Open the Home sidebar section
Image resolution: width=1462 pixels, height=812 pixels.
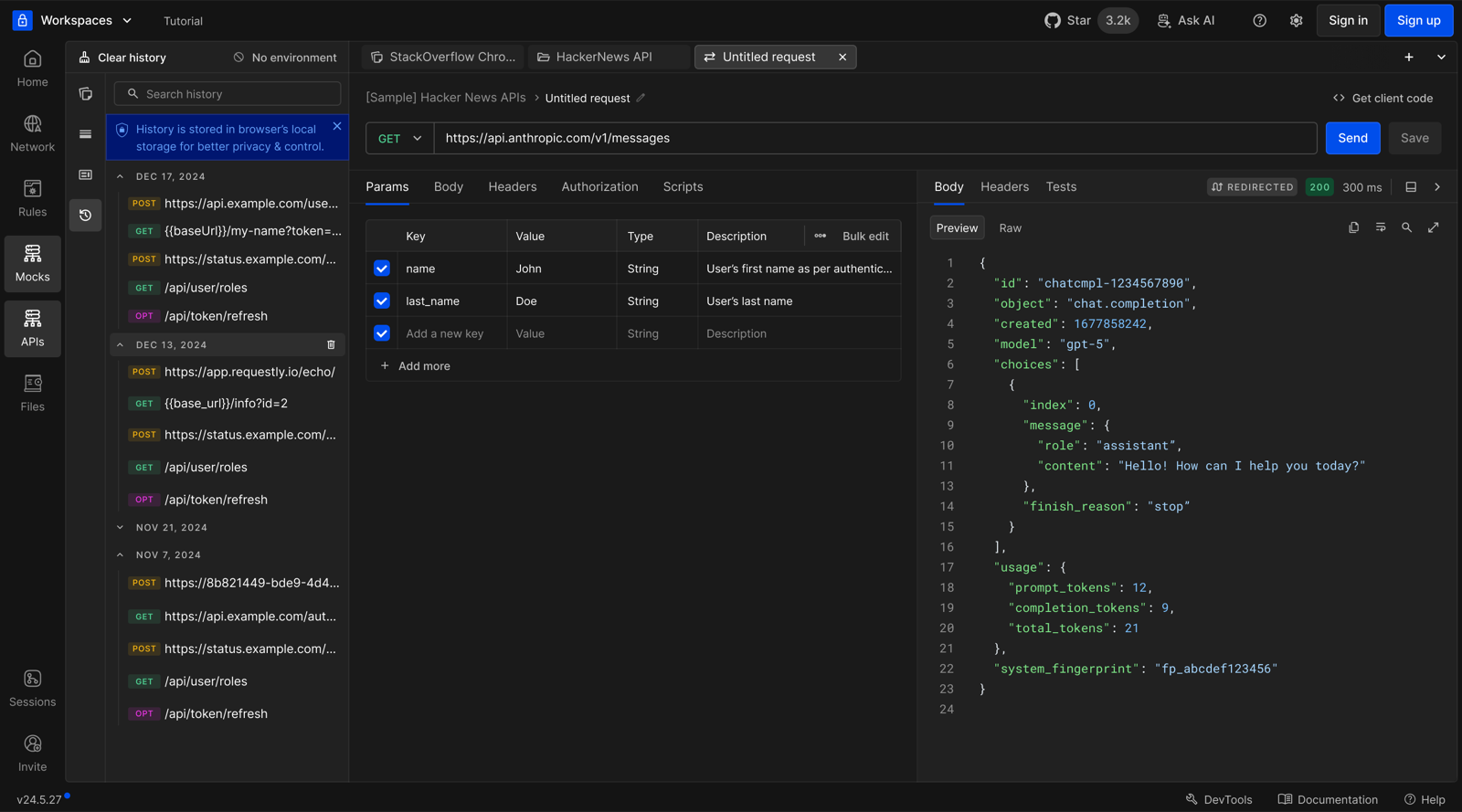coord(32,69)
